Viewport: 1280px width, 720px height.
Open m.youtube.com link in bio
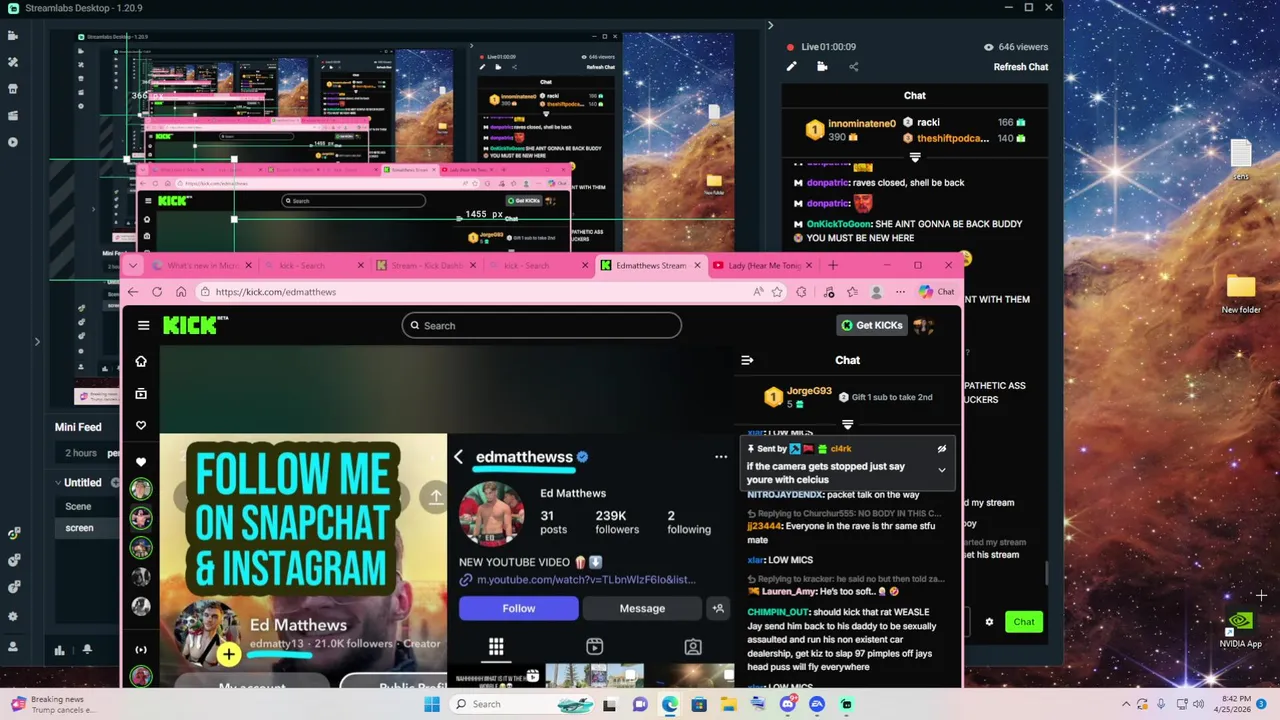coord(586,580)
